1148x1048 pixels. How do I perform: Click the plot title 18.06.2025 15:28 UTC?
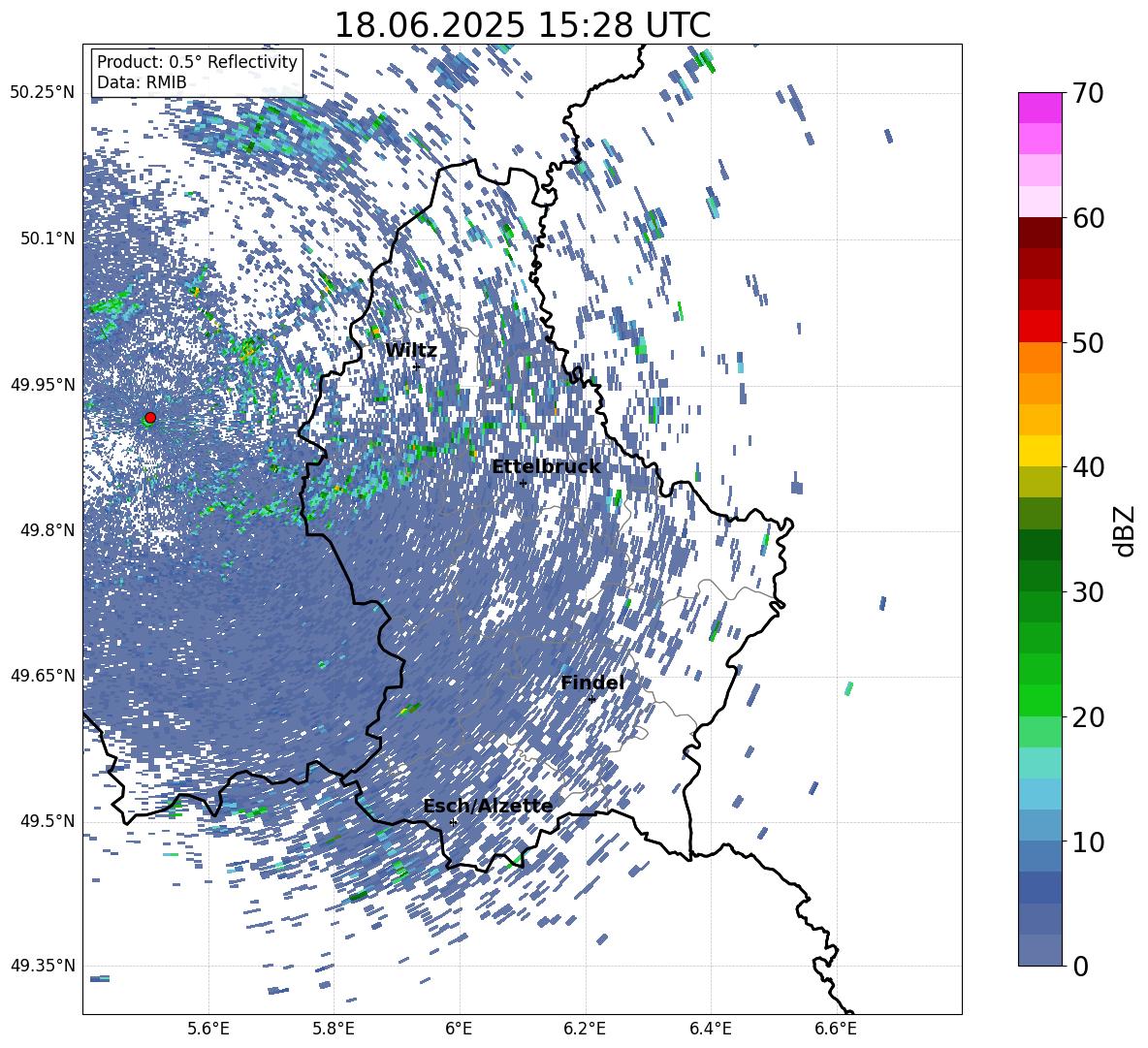click(x=522, y=25)
